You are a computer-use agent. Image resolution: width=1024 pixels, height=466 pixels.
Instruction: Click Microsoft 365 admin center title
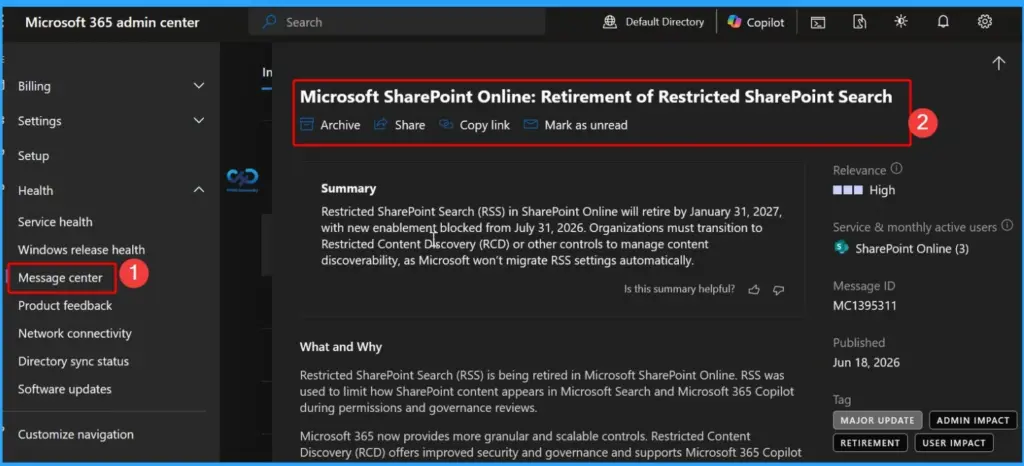point(112,22)
